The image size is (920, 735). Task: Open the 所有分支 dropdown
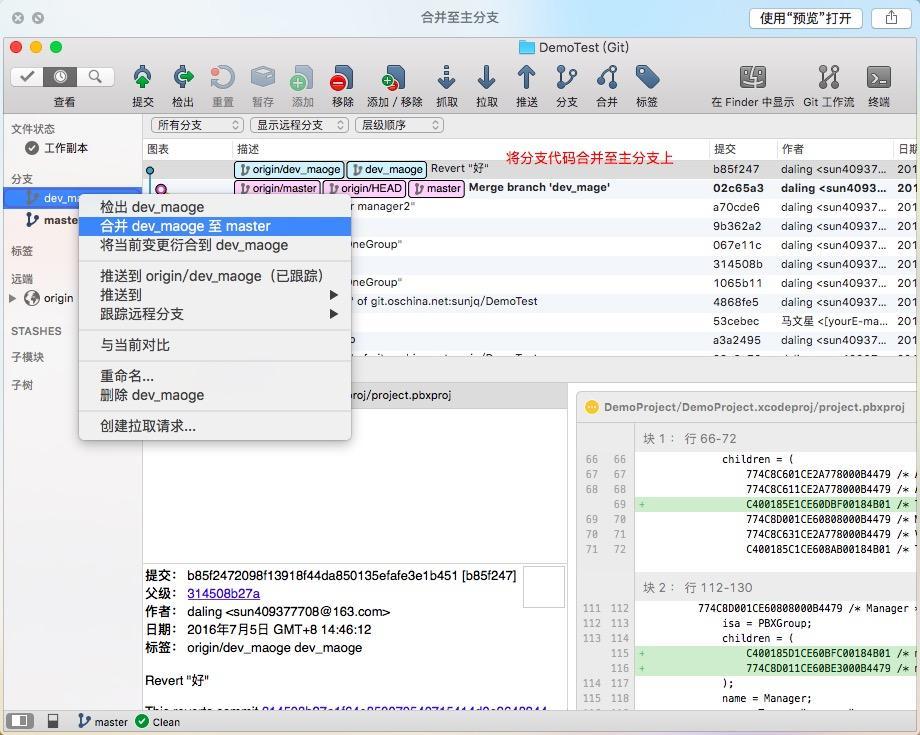(x=197, y=125)
